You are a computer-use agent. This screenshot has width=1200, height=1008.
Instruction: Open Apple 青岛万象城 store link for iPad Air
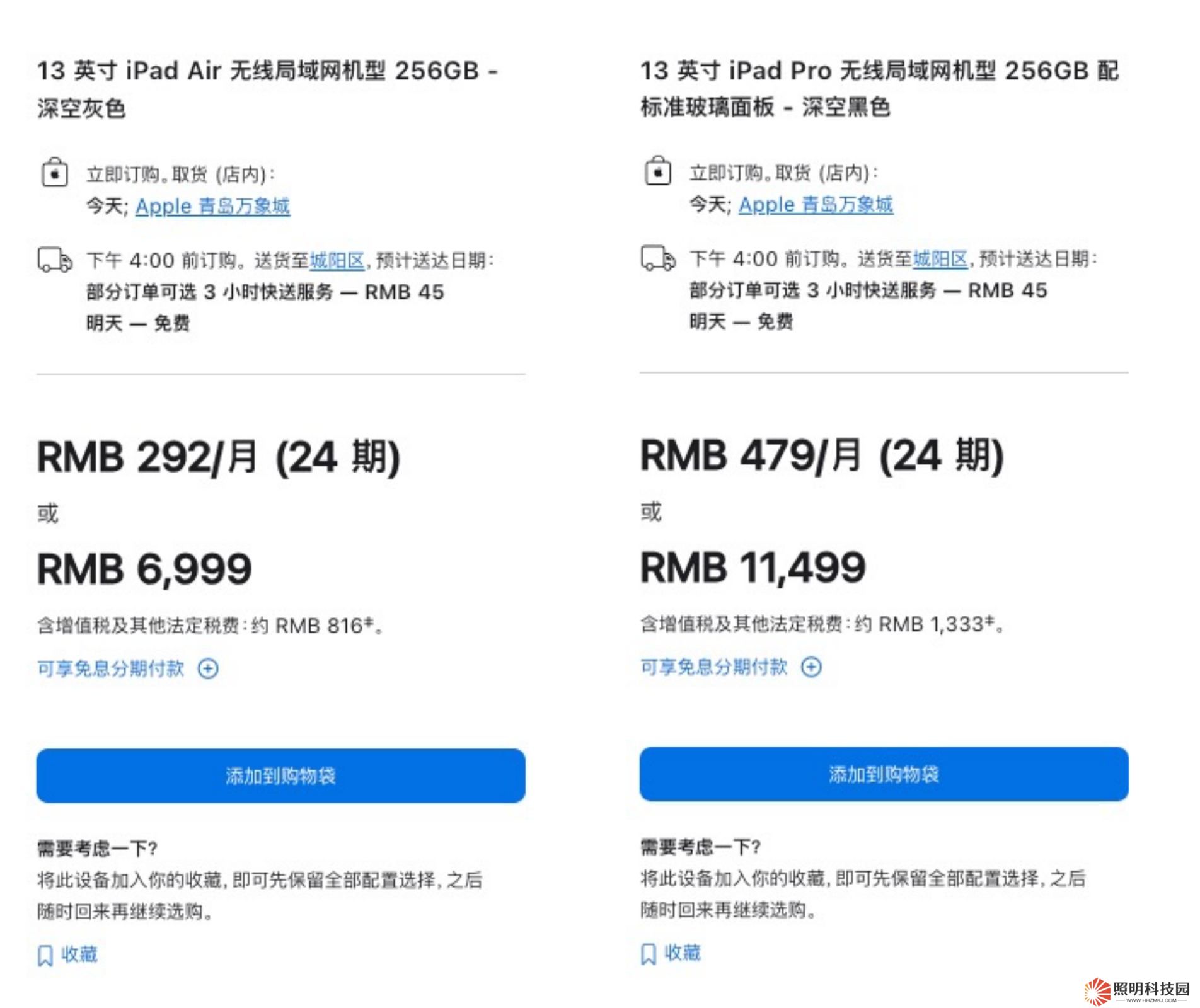coord(212,206)
